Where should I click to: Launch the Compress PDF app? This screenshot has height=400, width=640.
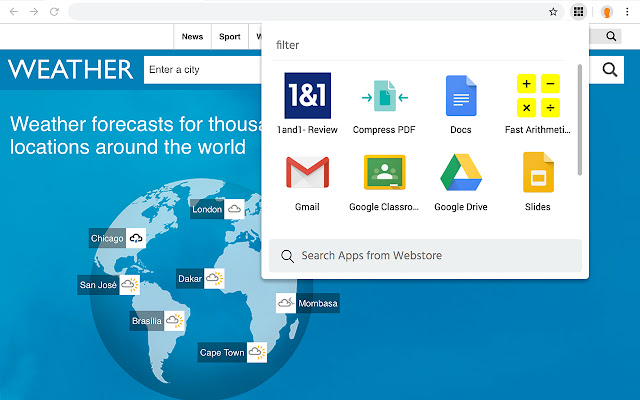[384, 96]
